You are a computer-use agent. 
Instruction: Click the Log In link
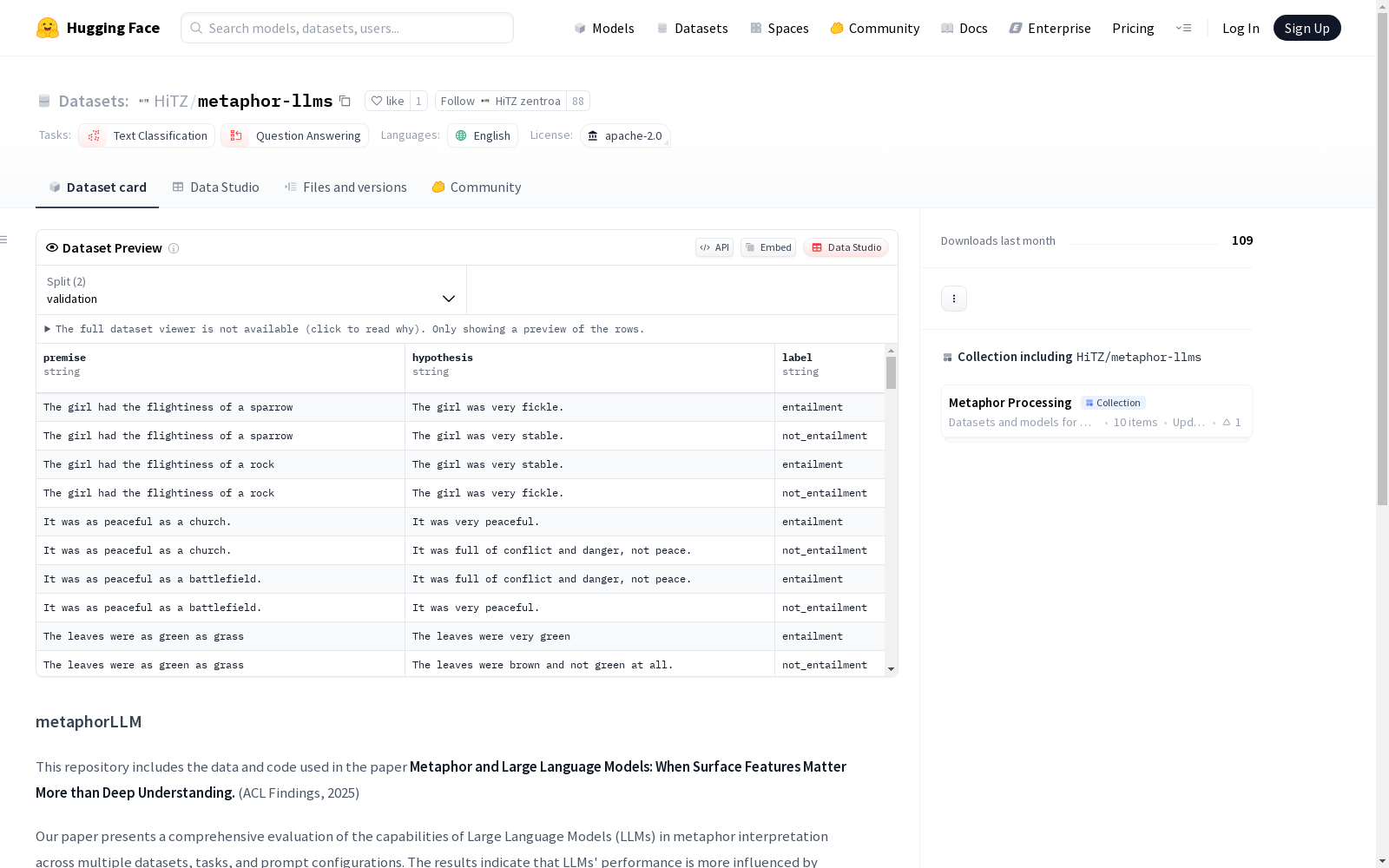[1241, 28]
